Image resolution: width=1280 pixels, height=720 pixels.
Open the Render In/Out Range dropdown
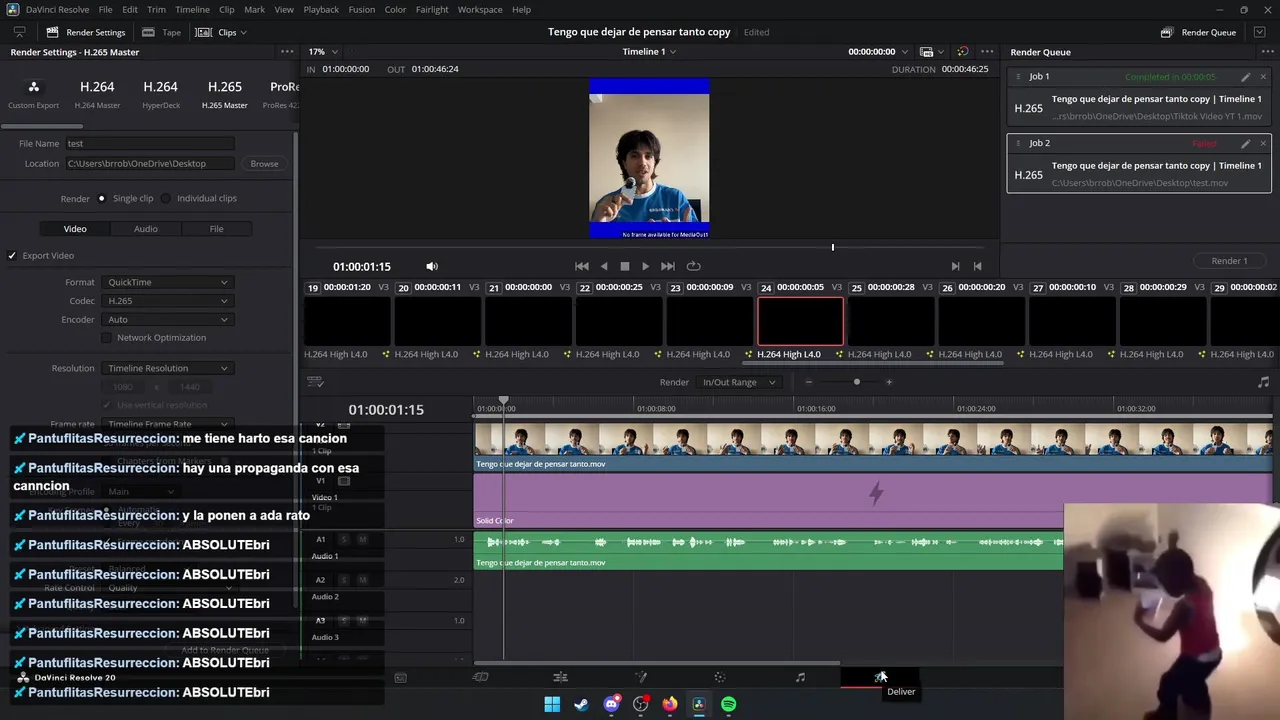tap(739, 382)
